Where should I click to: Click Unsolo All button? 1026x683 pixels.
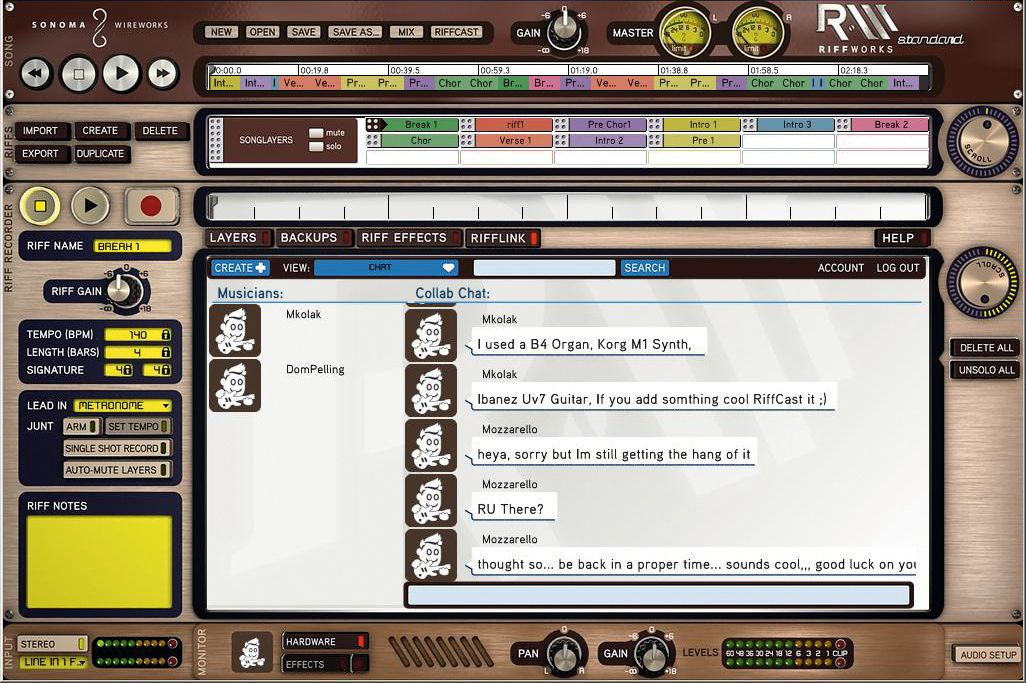pos(986,370)
